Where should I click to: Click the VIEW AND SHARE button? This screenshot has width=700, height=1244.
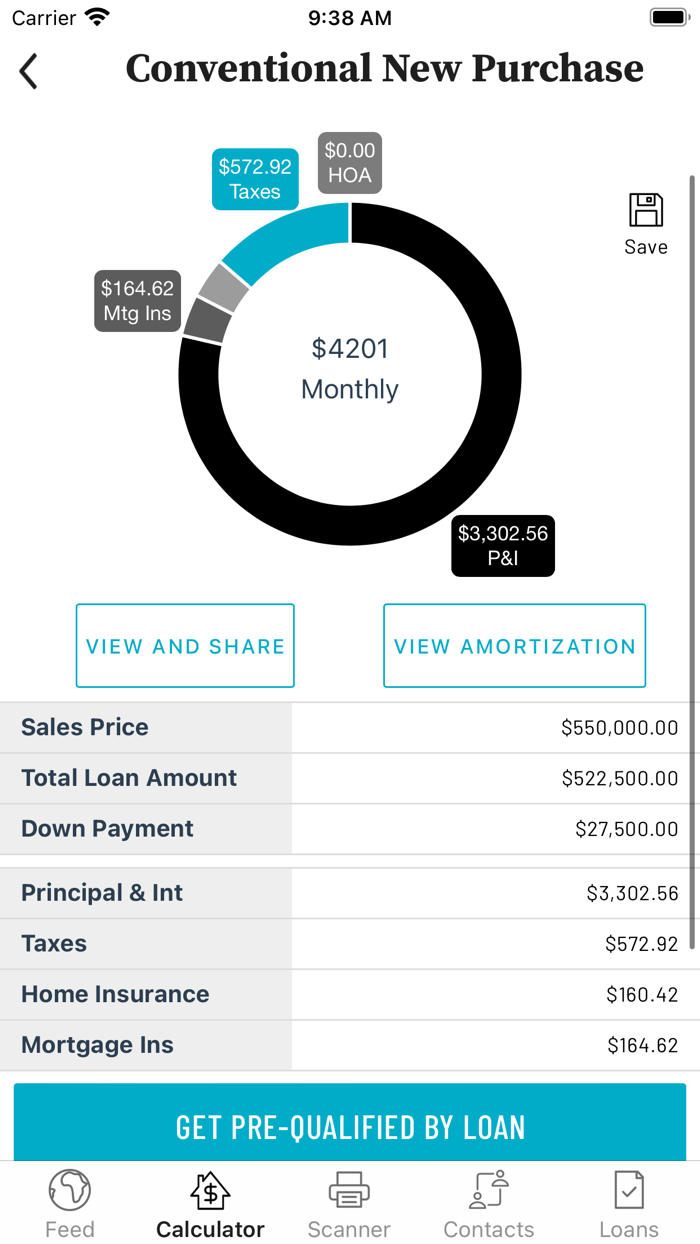pyautogui.click(x=184, y=646)
